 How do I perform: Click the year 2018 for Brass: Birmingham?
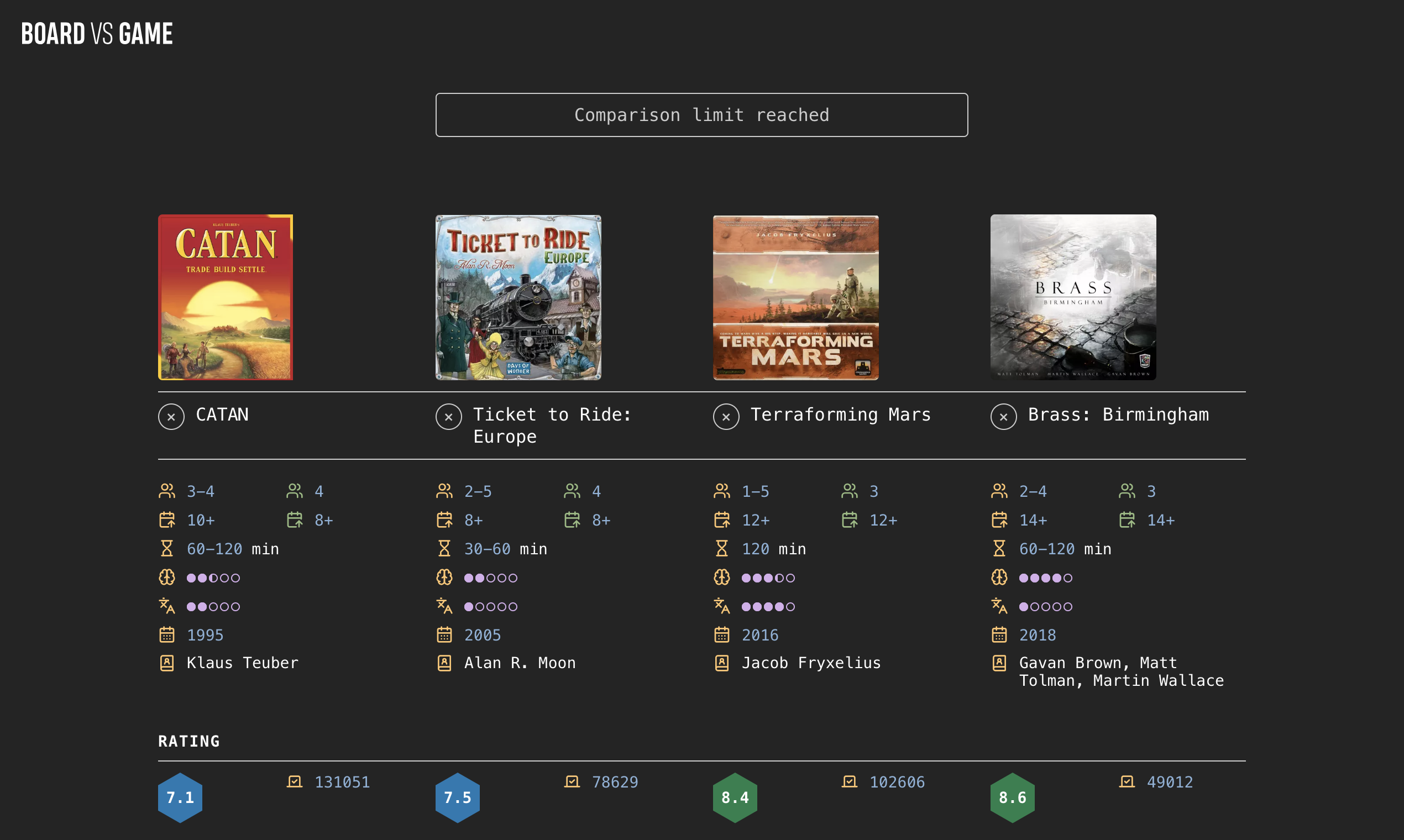click(x=1037, y=635)
